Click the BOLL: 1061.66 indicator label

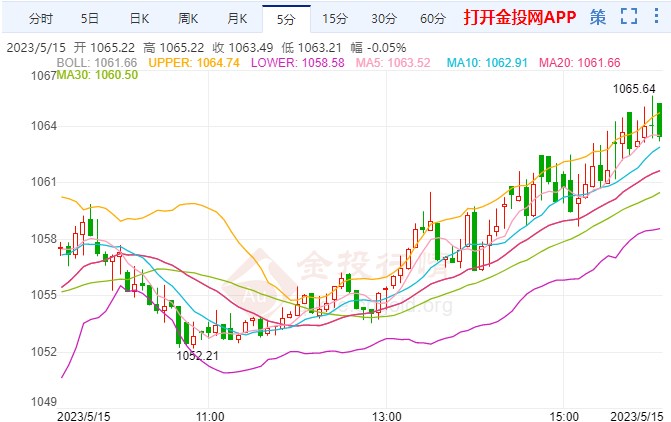click(97, 63)
